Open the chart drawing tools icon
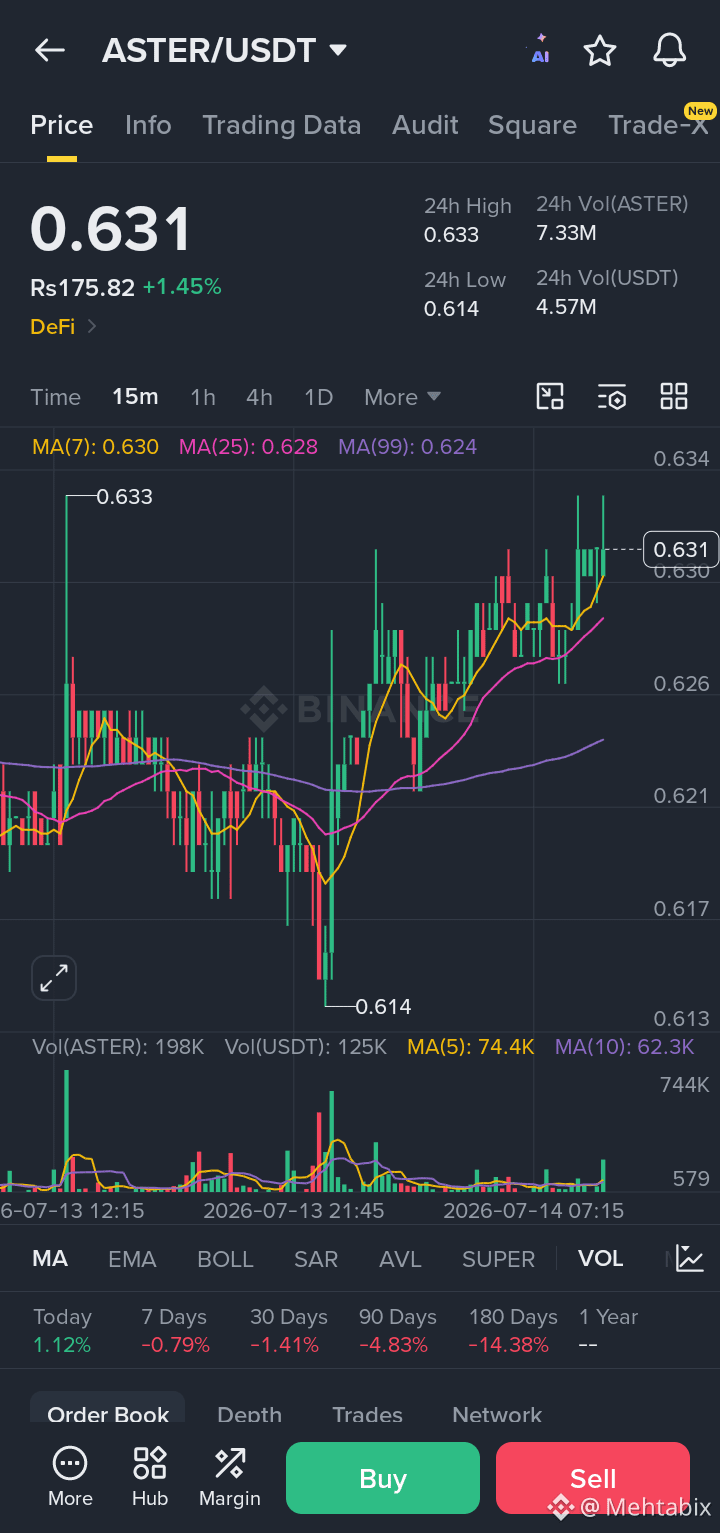The height and width of the screenshot is (1533, 720). (x=551, y=397)
